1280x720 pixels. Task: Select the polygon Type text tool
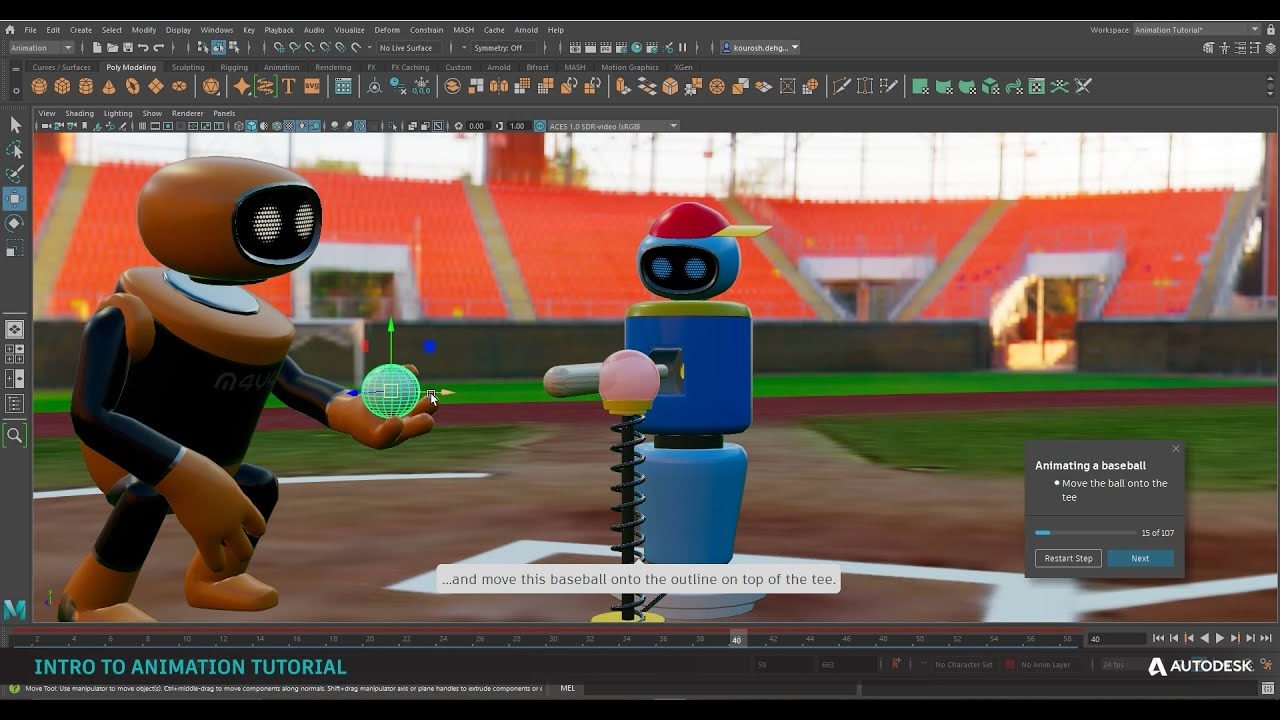[x=289, y=87]
